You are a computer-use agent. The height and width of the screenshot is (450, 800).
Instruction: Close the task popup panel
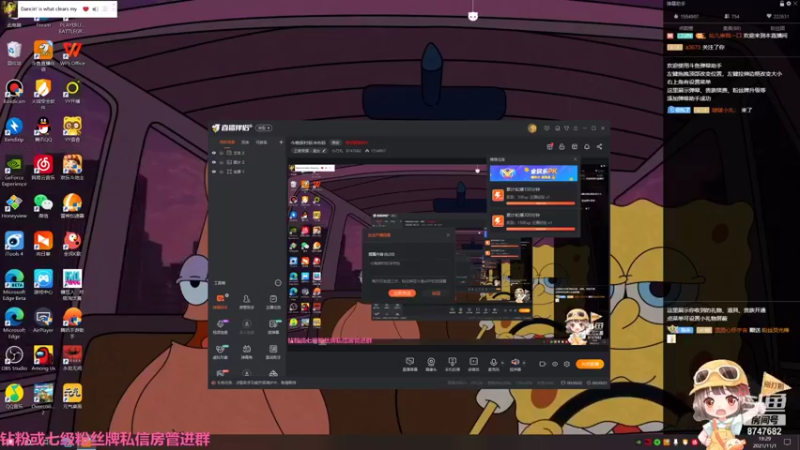[575, 159]
